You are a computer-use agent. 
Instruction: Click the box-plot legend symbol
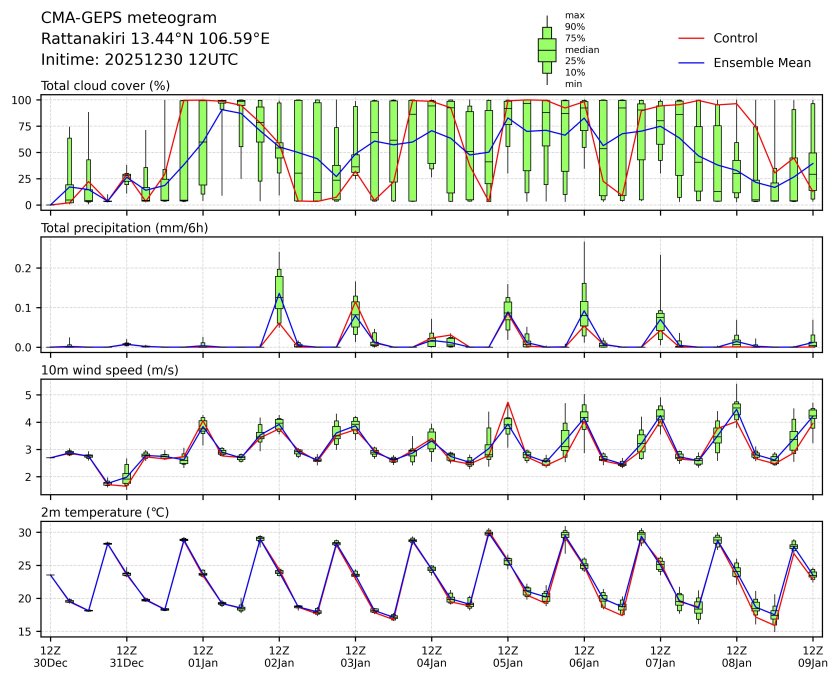click(x=546, y=50)
